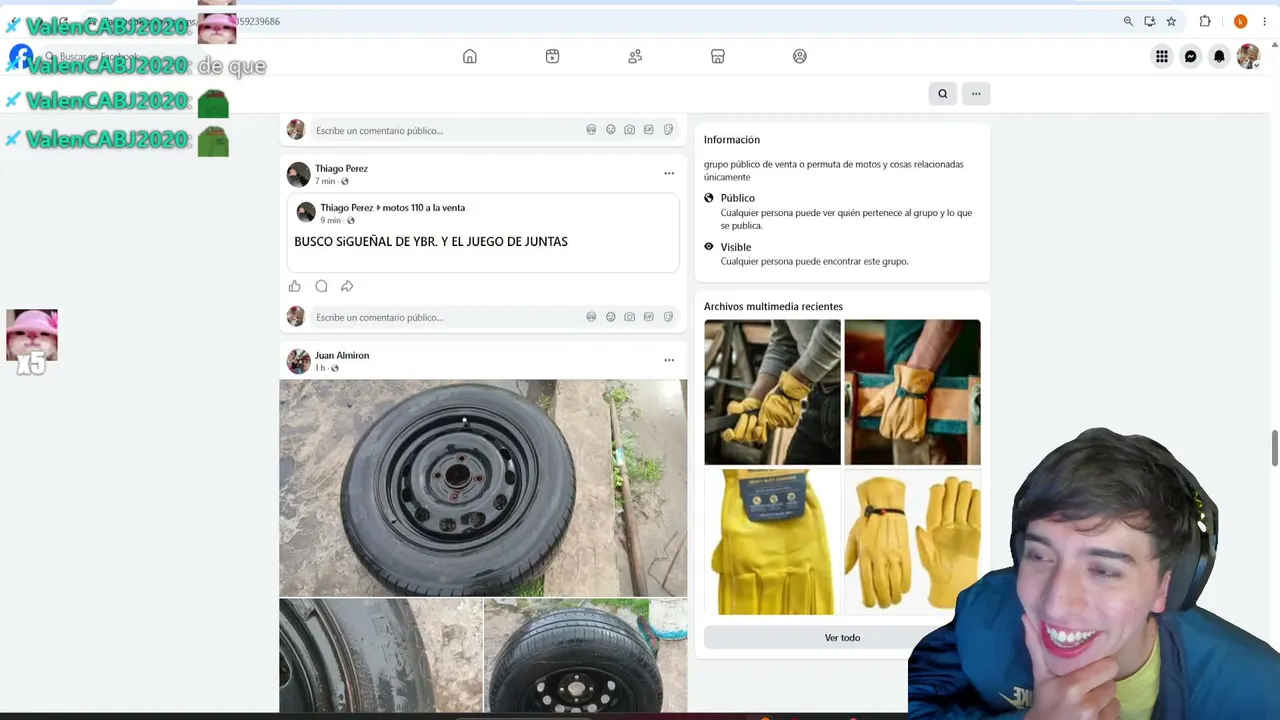
Task: Click the 'Archivos multimedia recientes' heading
Action: pos(773,307)
